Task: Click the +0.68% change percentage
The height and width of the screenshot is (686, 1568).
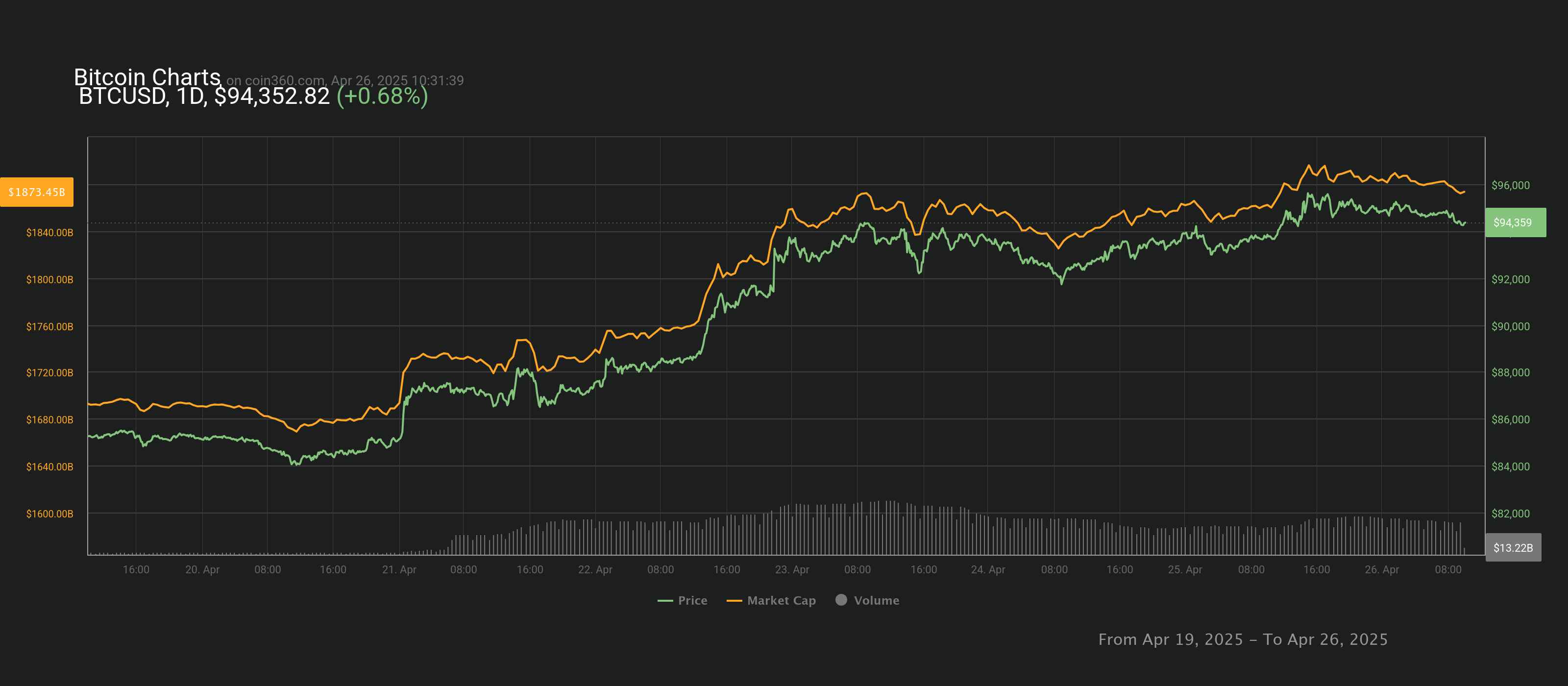Action: pos(382,96)
